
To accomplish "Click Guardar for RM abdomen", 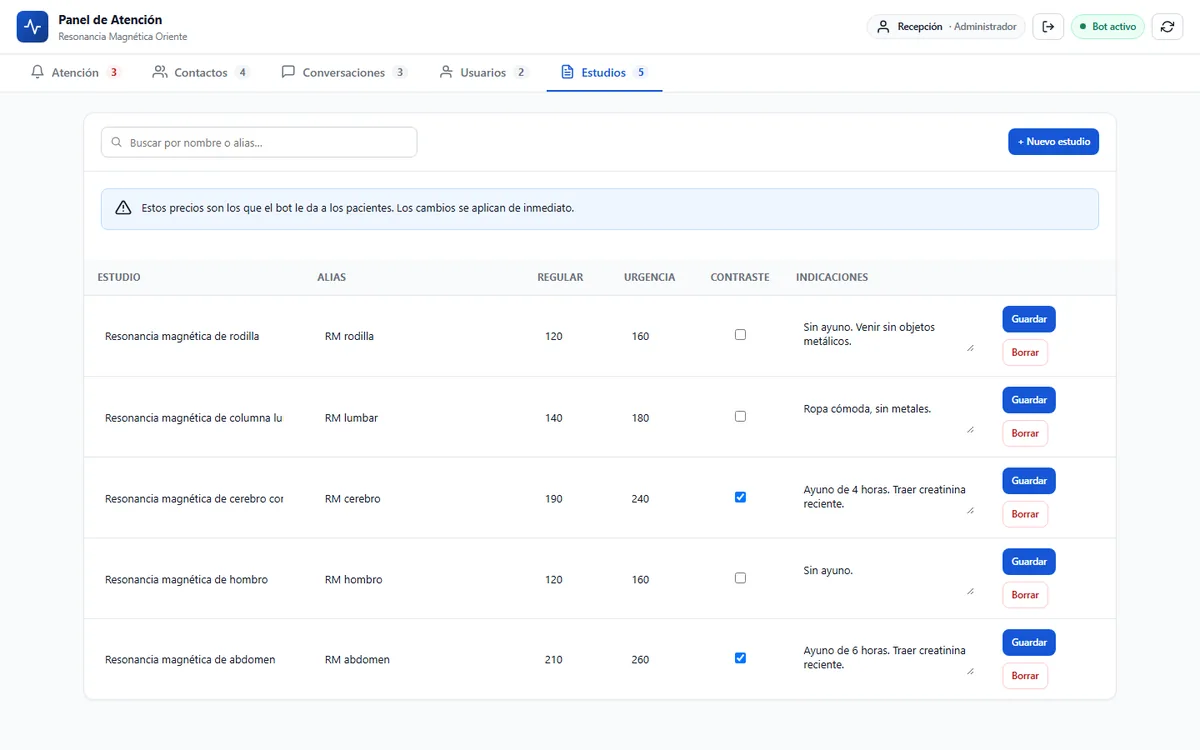I will tap(1029, 643).
